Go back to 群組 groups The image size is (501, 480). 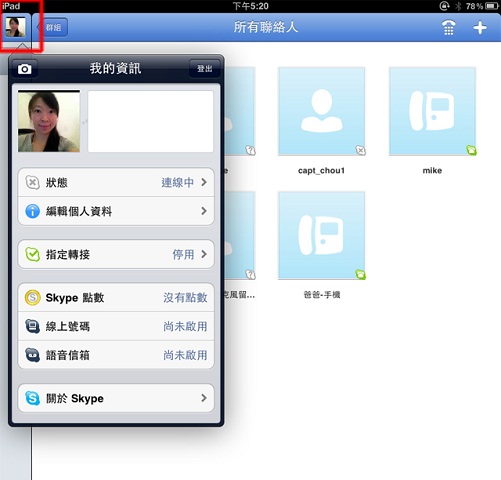[53, 27]
